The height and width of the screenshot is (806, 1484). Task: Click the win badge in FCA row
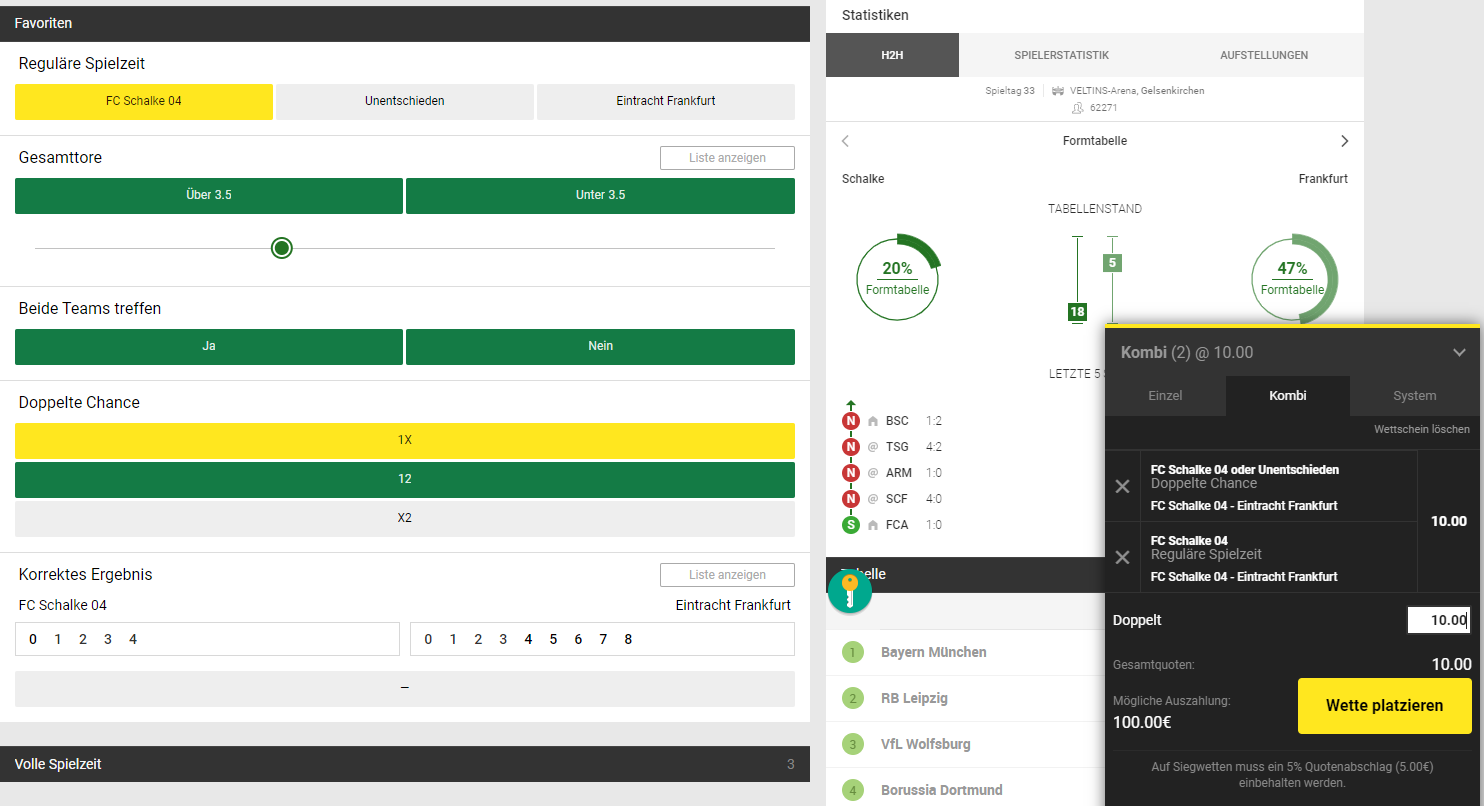point(851,525)
